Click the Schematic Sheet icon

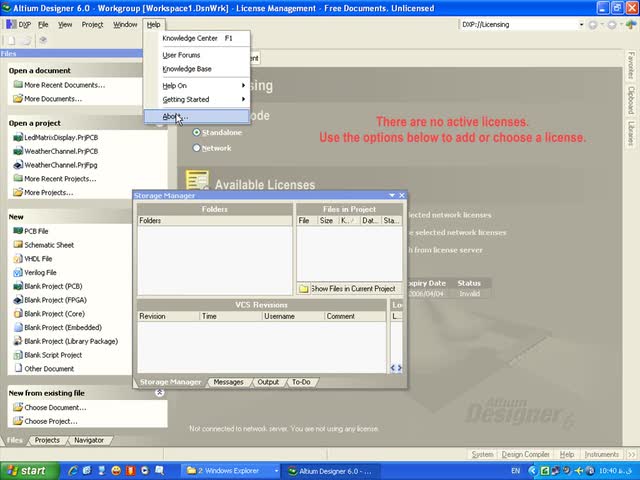pyautogui.click(x=18, y=244)
